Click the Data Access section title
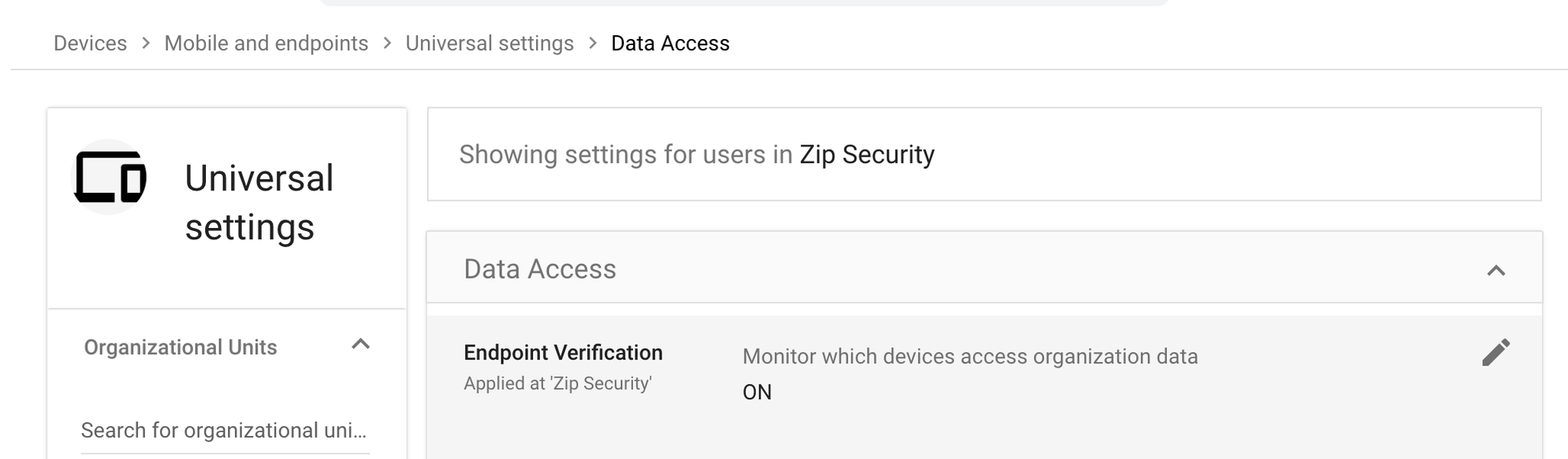1568x459 pixels. [x=540, y=269]
